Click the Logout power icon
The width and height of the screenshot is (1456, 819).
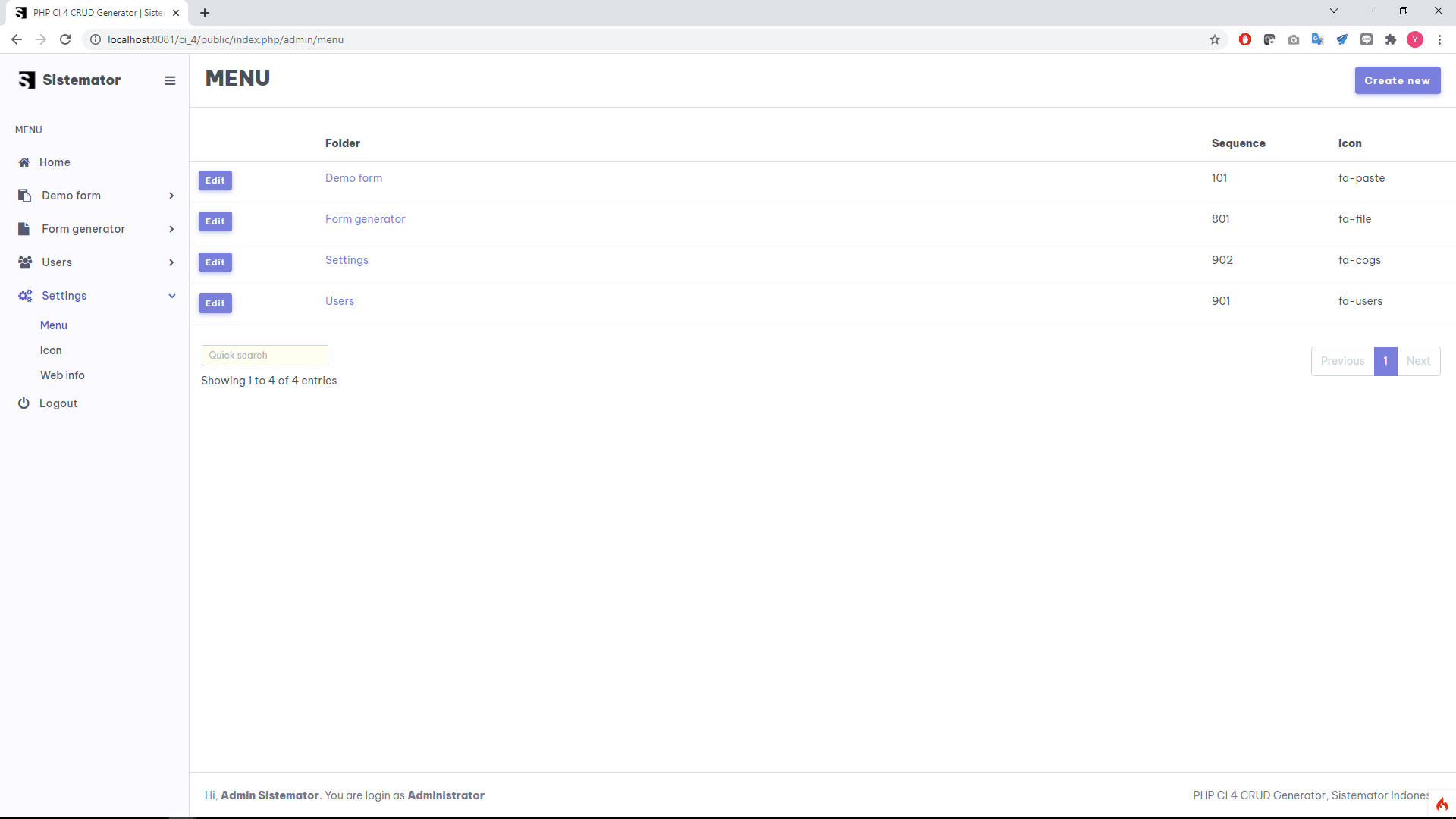coord(24,403)
